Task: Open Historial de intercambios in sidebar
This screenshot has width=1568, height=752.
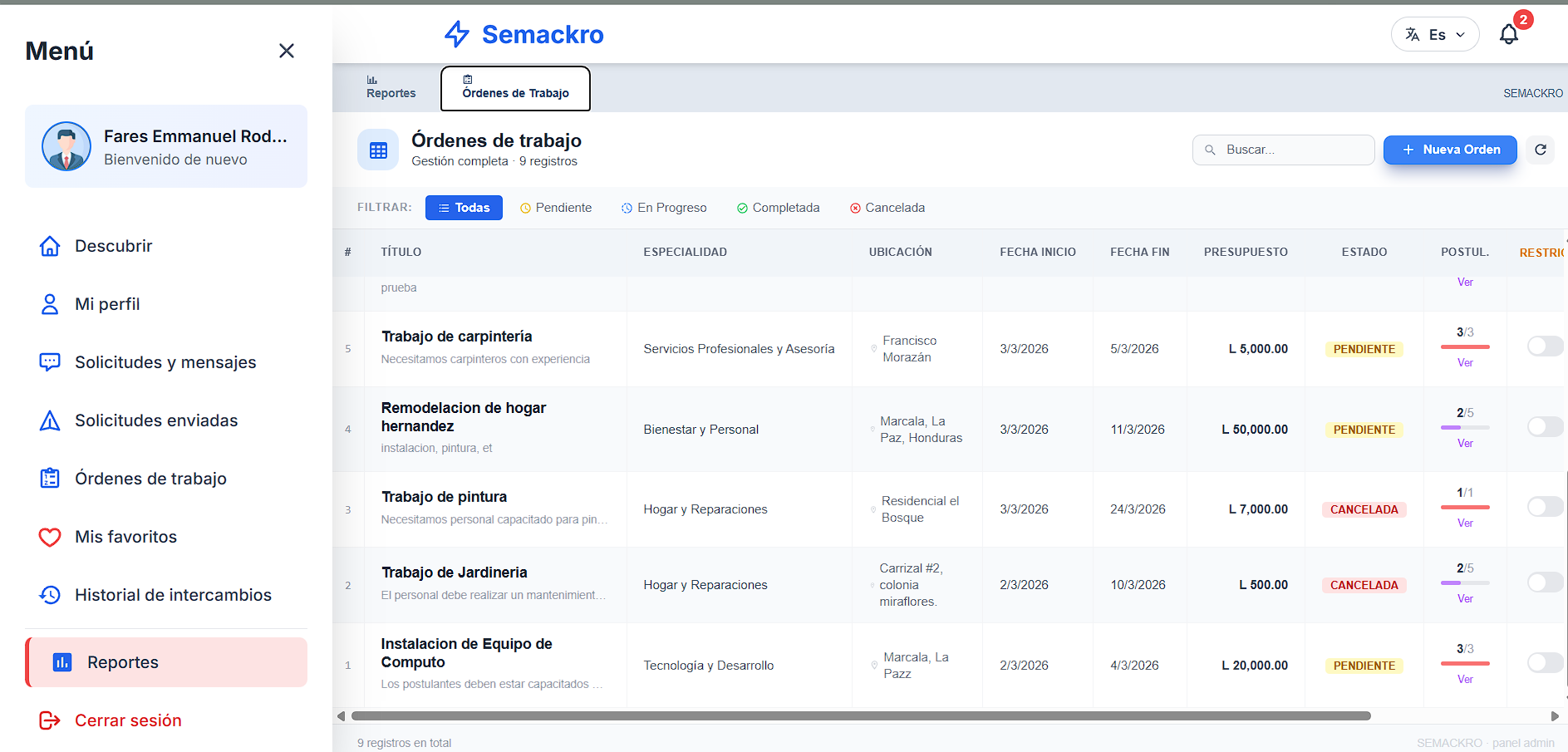Action: click(x=172, y=595)
